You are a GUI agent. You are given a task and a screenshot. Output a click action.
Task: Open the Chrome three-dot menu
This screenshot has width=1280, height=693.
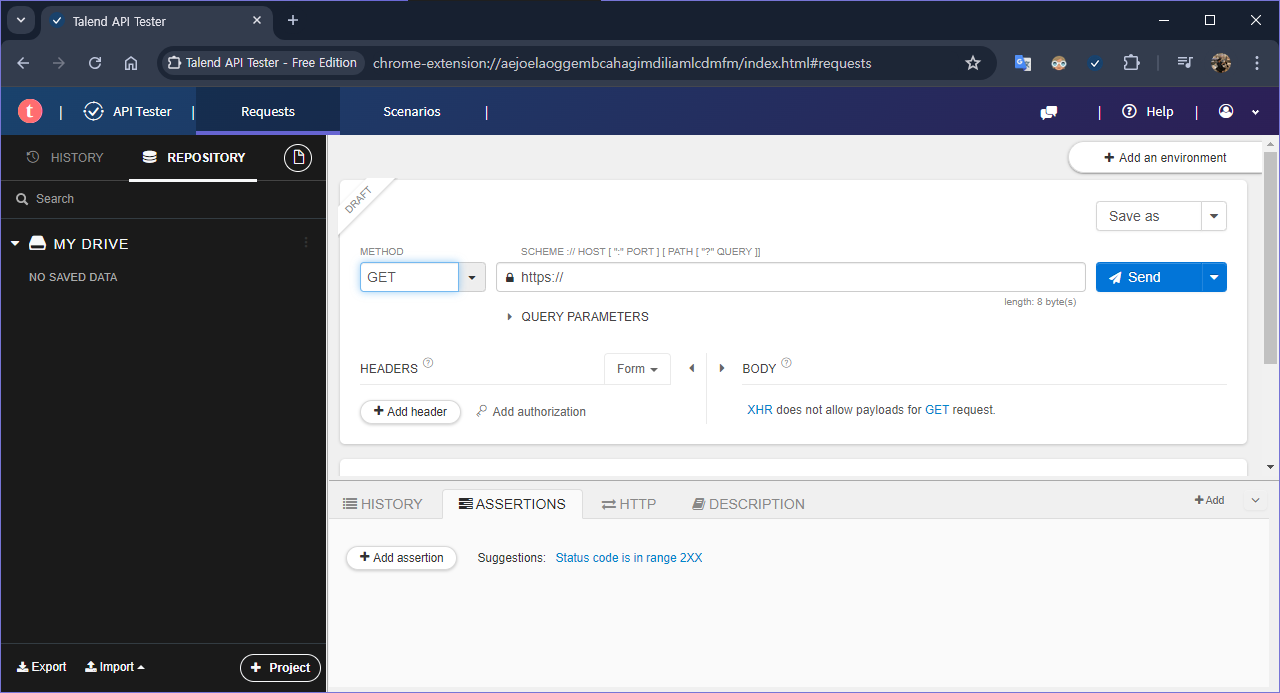pyautogui.click(x=1257, y=63)
